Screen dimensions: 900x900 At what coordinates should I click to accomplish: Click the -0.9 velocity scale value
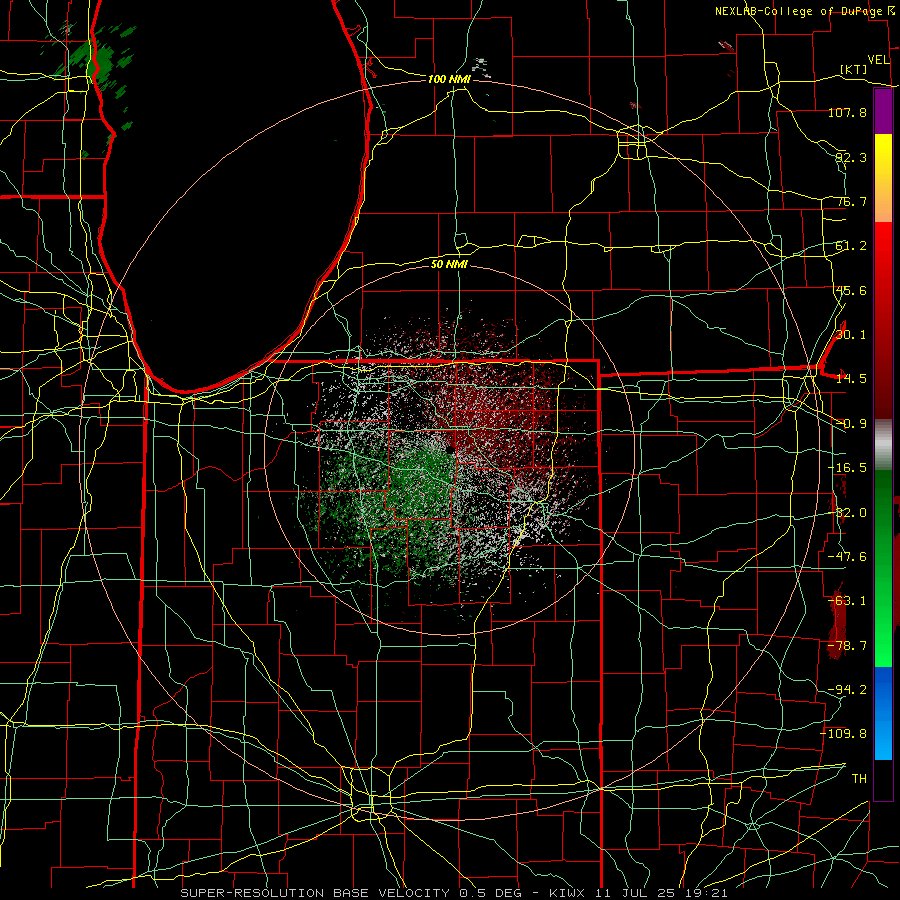(851, 424)
